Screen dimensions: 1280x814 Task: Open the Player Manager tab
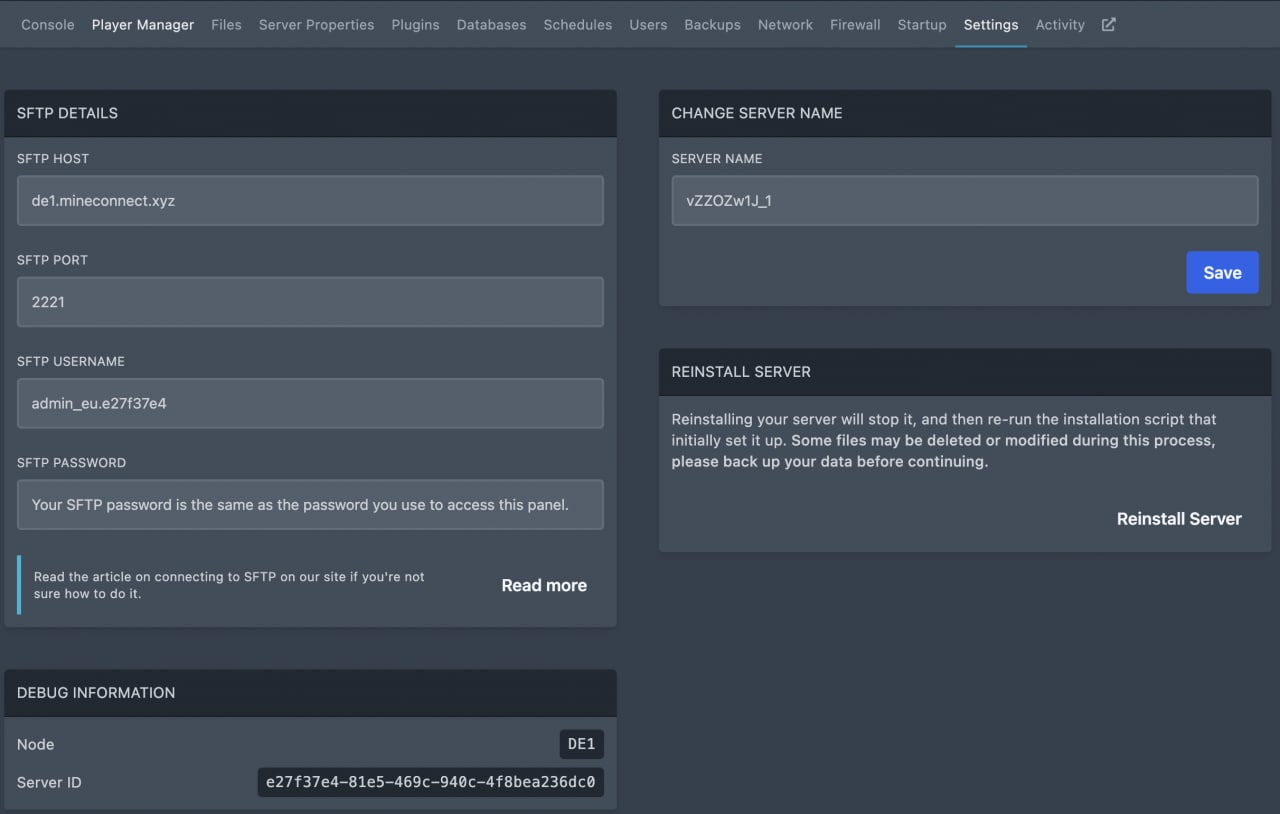143,24
